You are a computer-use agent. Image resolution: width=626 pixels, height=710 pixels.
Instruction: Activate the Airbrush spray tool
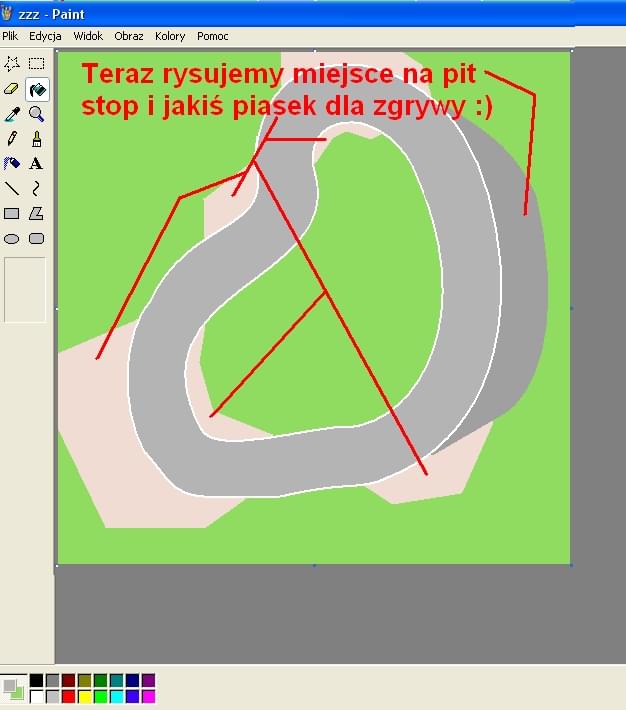[x=12, y=163]
